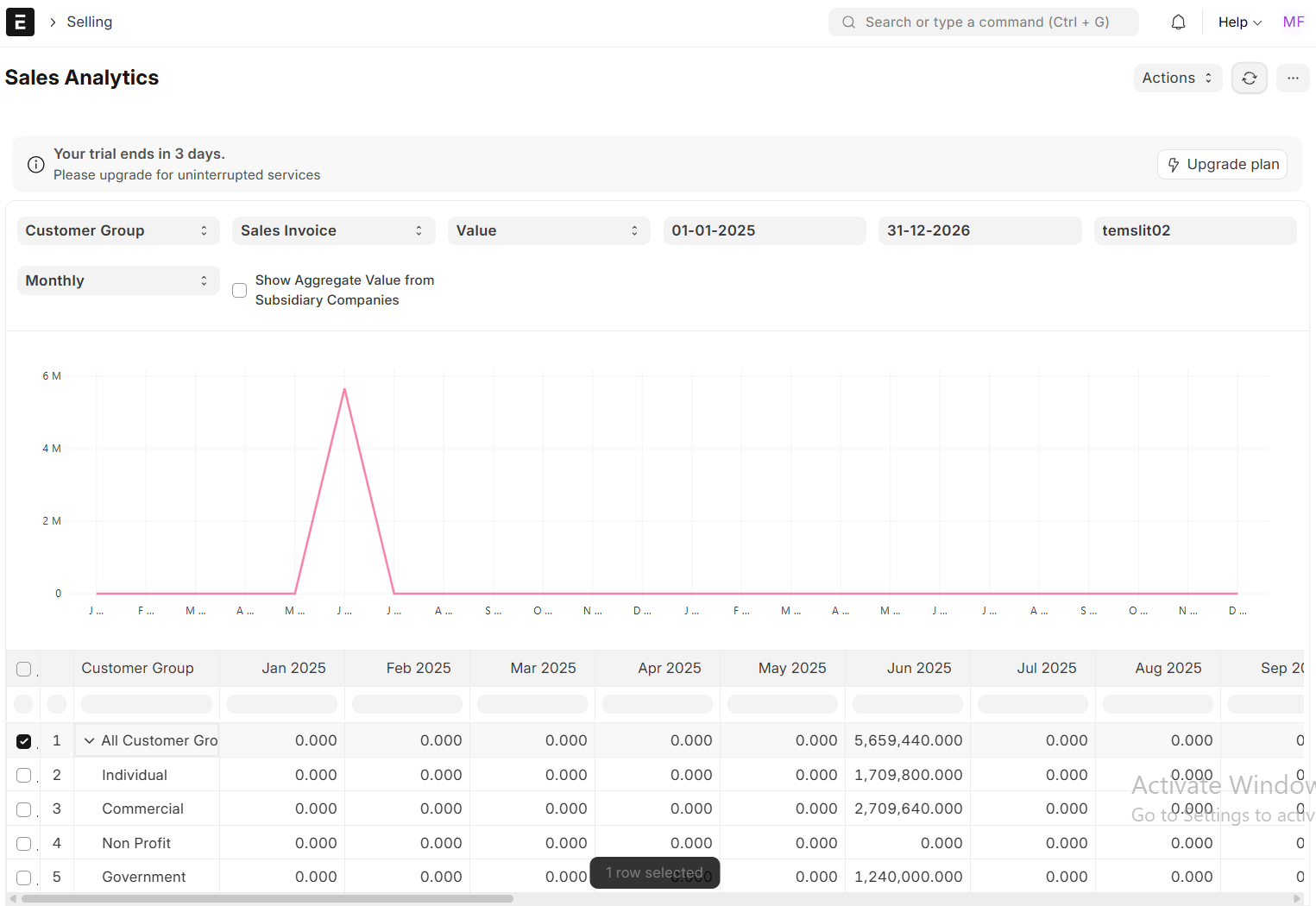Select the 1,240,000.000 Government cell
This screenshot has height=906, width=1316.
[908, 878]
